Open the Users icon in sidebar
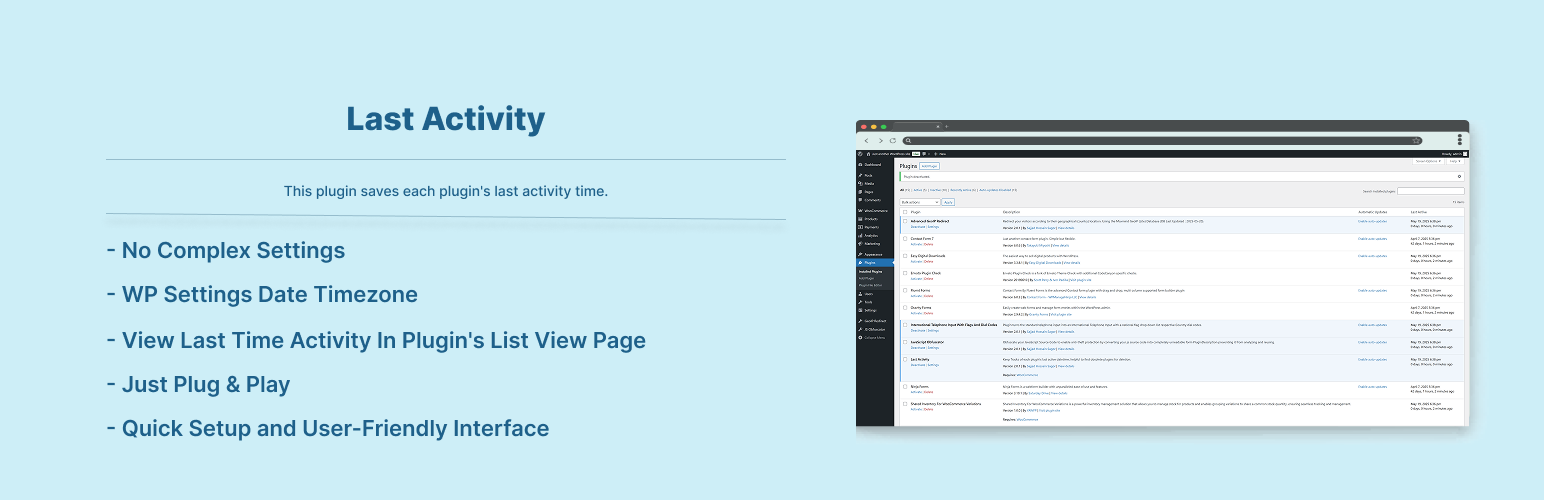Image resolution: width=1544 pixels, height=500 pixels. [860, 294]
